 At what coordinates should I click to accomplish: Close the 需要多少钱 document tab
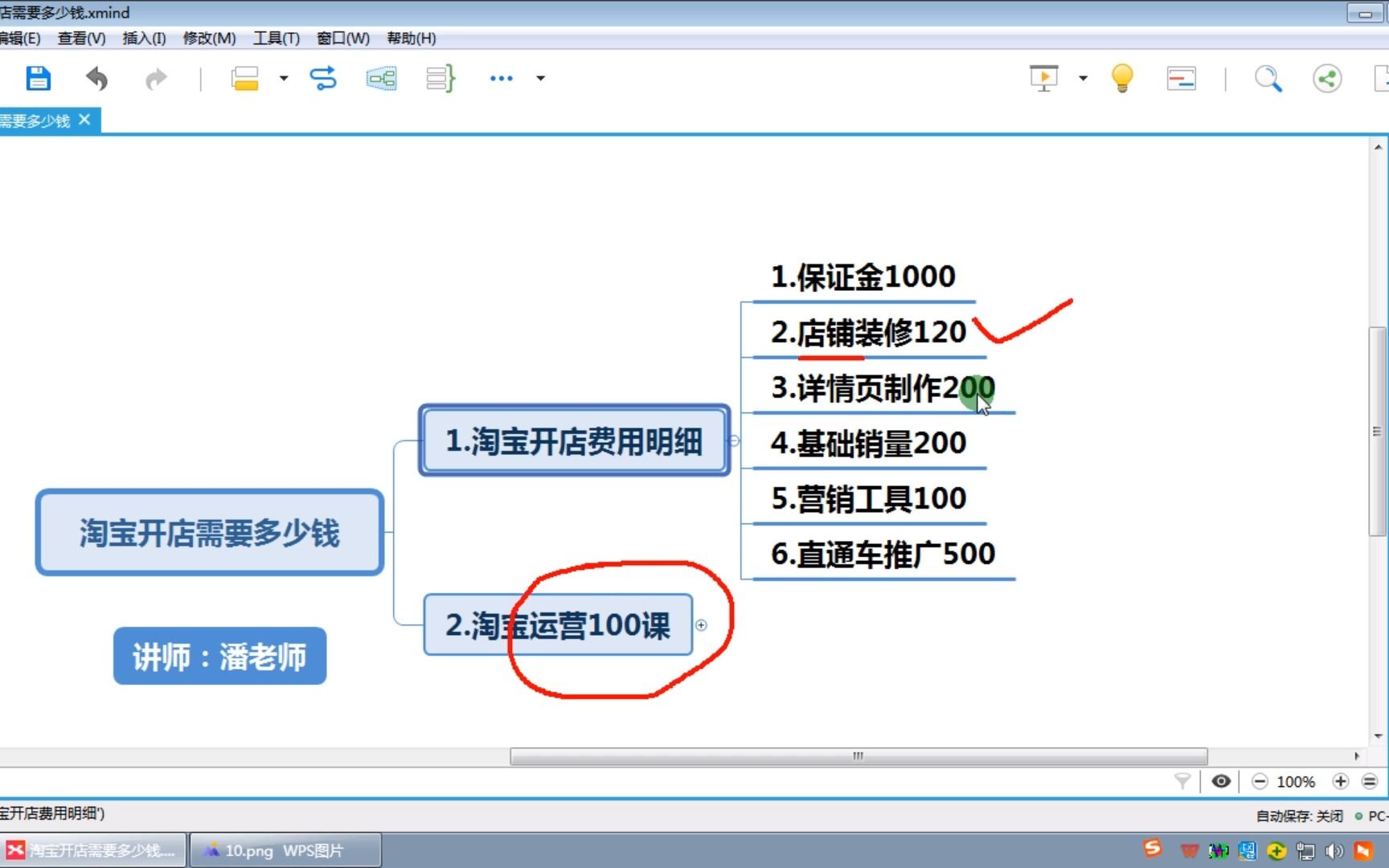pos(84,120)
